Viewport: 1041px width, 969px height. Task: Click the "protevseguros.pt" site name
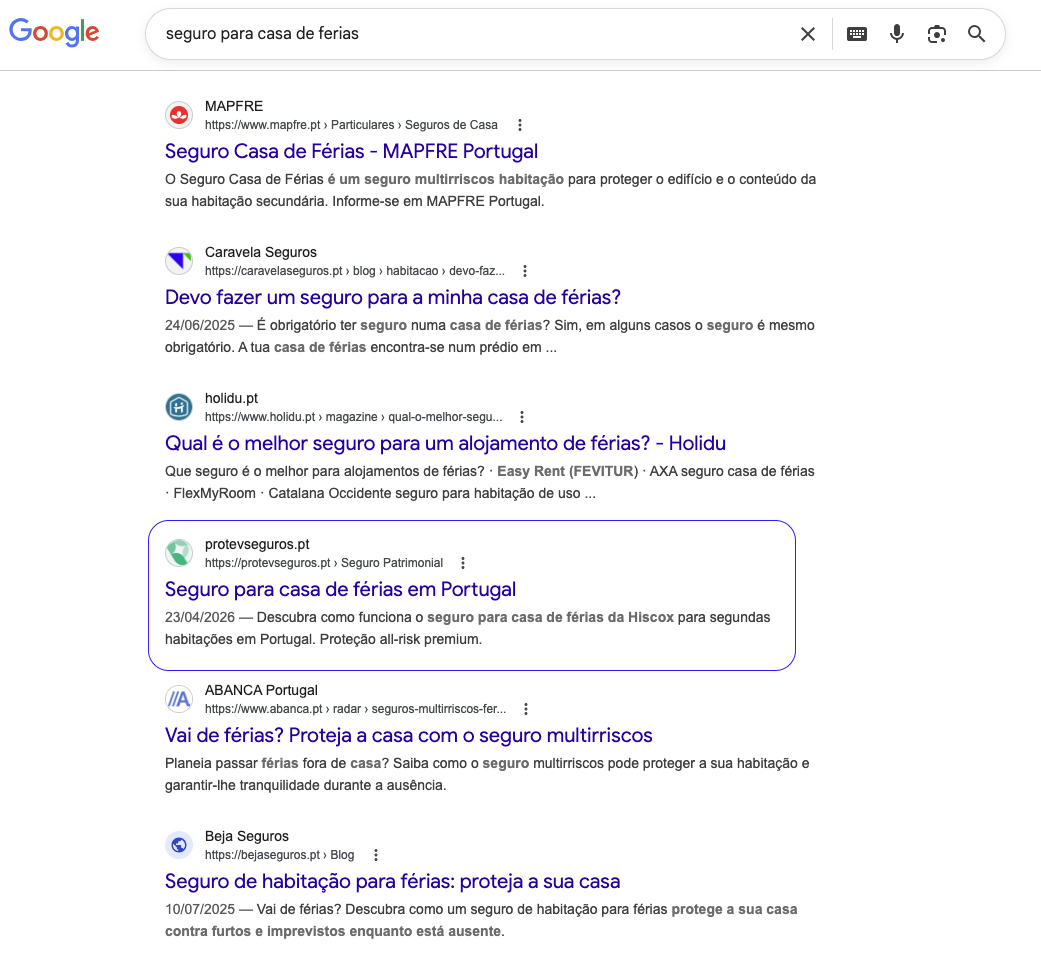pyautogui.click(x=257, y=544)
